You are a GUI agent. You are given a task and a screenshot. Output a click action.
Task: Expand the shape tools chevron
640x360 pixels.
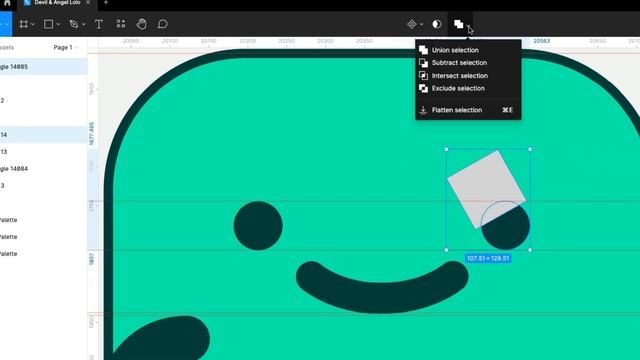(58, 24)
